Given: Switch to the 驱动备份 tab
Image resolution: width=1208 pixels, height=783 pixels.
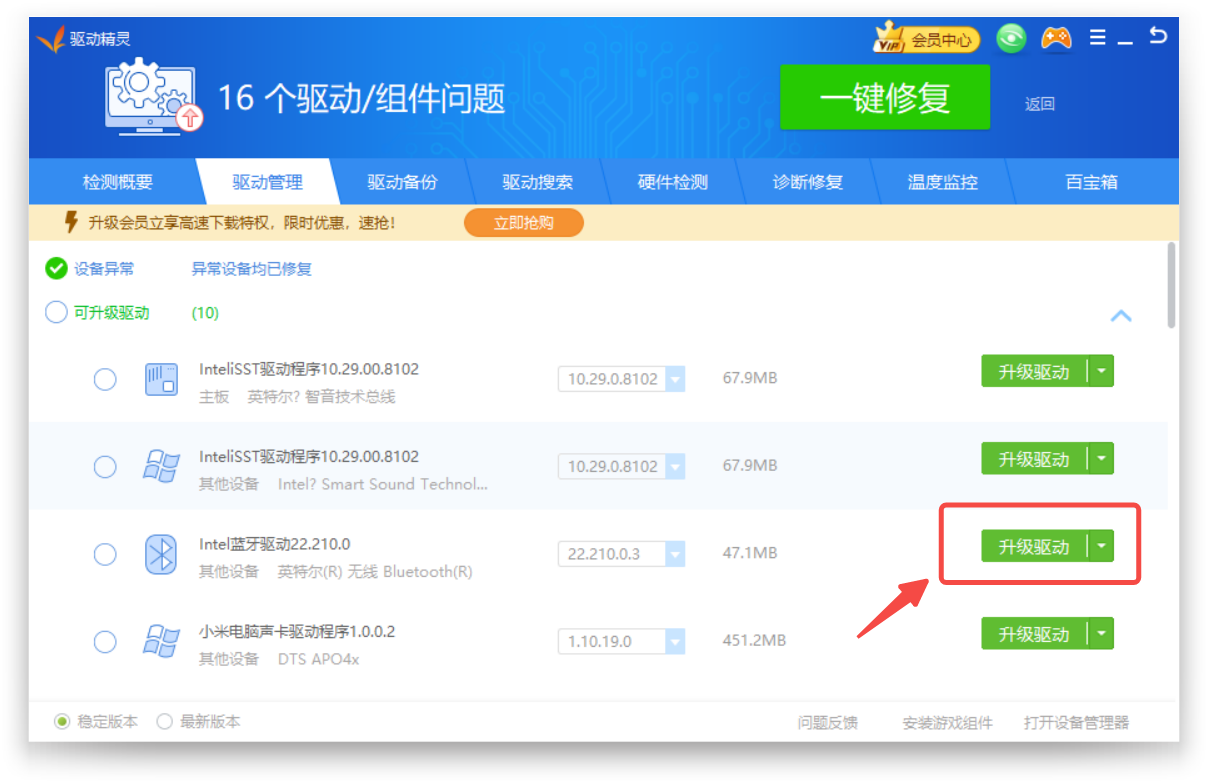Looking at the screenshot, I should click(402, 182).
